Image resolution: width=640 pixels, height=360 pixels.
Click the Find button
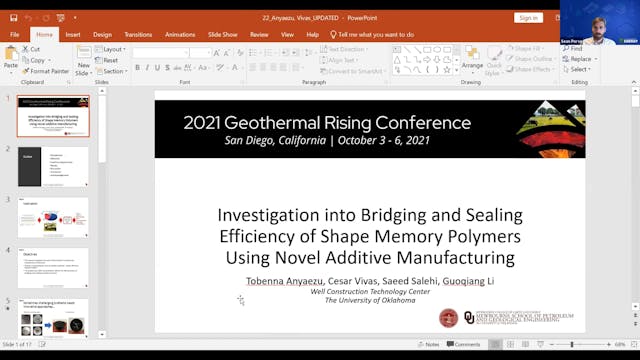[x=573, y=49]
